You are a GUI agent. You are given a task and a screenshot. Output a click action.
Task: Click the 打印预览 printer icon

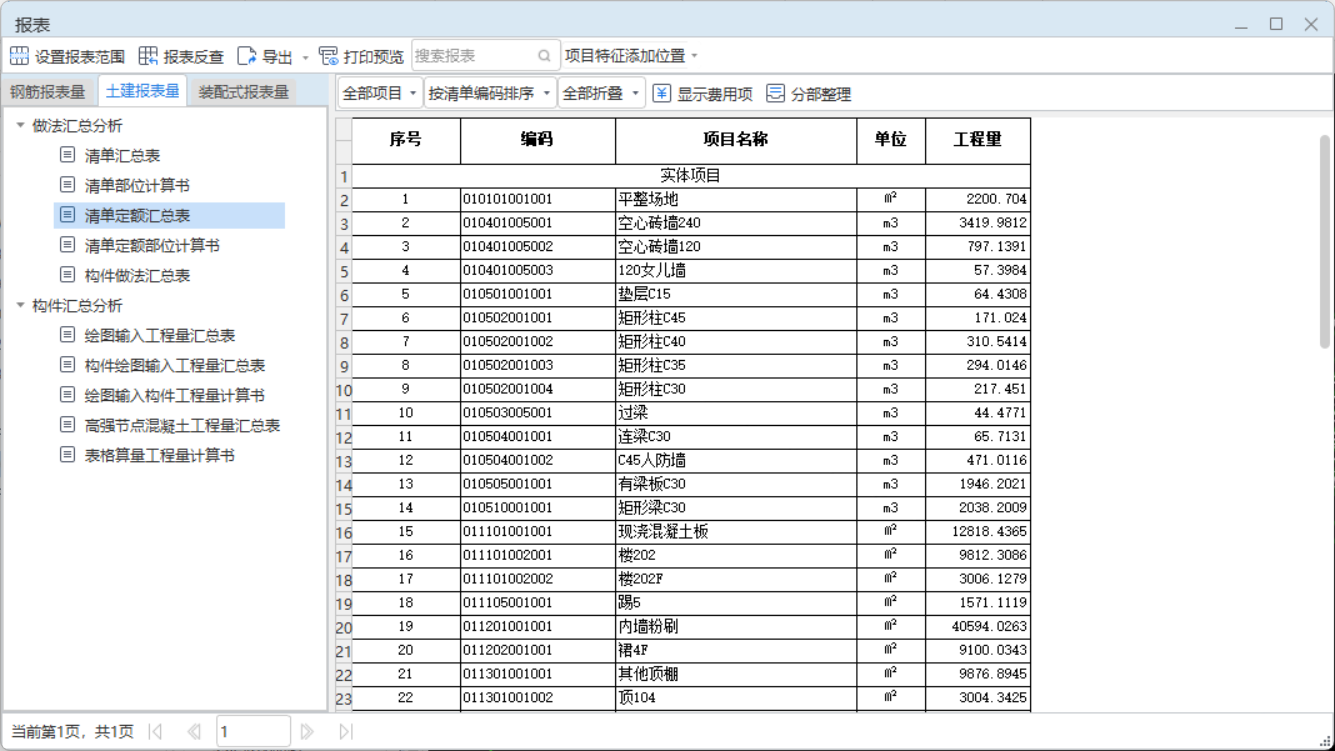[328, 56]
